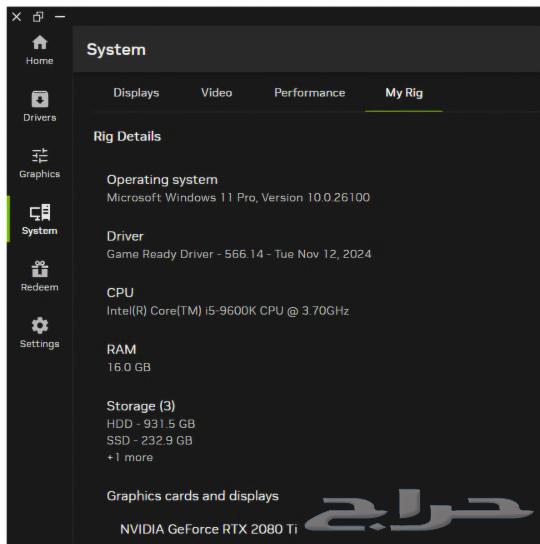Click the window restore icon
Screen dimensions: 540x544
(38, 17)
